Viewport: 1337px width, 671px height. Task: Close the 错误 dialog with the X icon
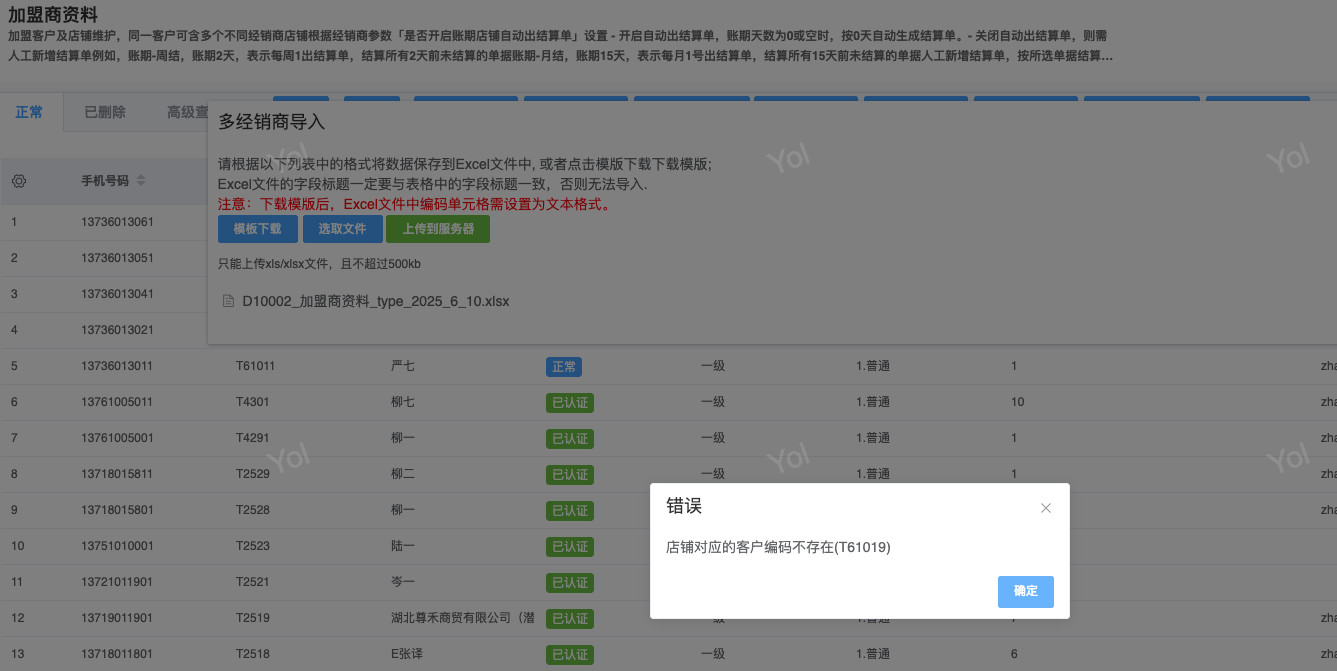point(1045,508)
